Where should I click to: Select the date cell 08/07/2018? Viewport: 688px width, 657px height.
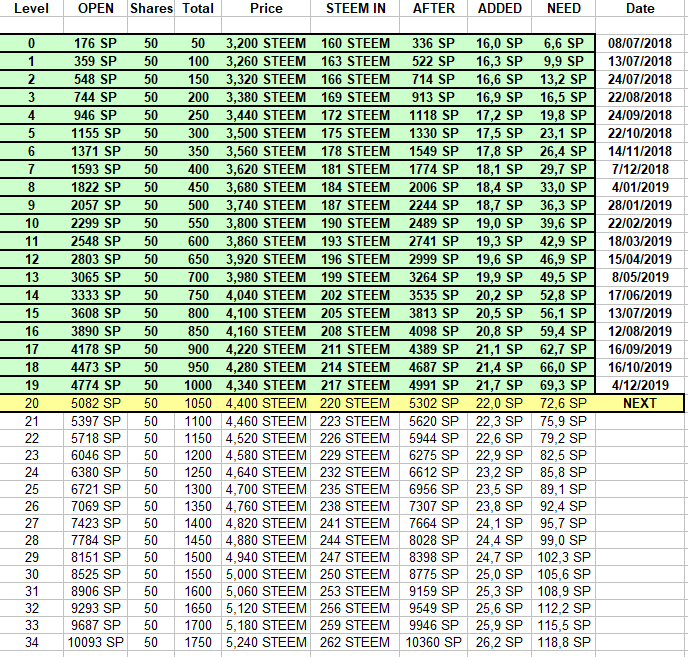[639, 43]
